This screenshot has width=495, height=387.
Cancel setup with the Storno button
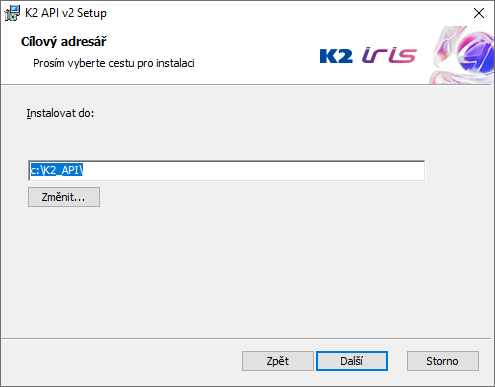point(443,361)
